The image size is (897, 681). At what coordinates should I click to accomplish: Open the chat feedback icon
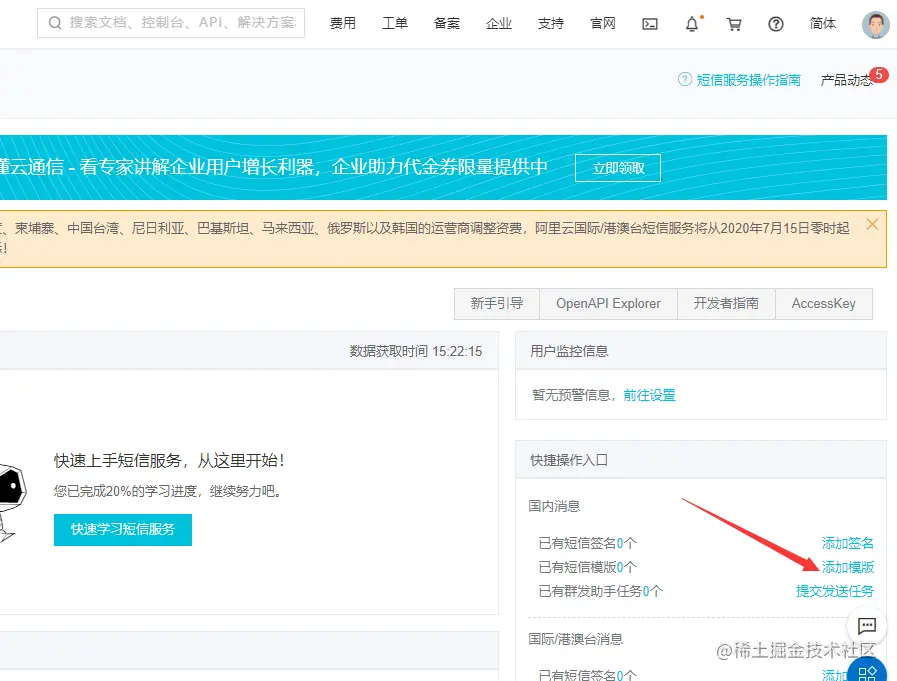click(x=867, y=625)
